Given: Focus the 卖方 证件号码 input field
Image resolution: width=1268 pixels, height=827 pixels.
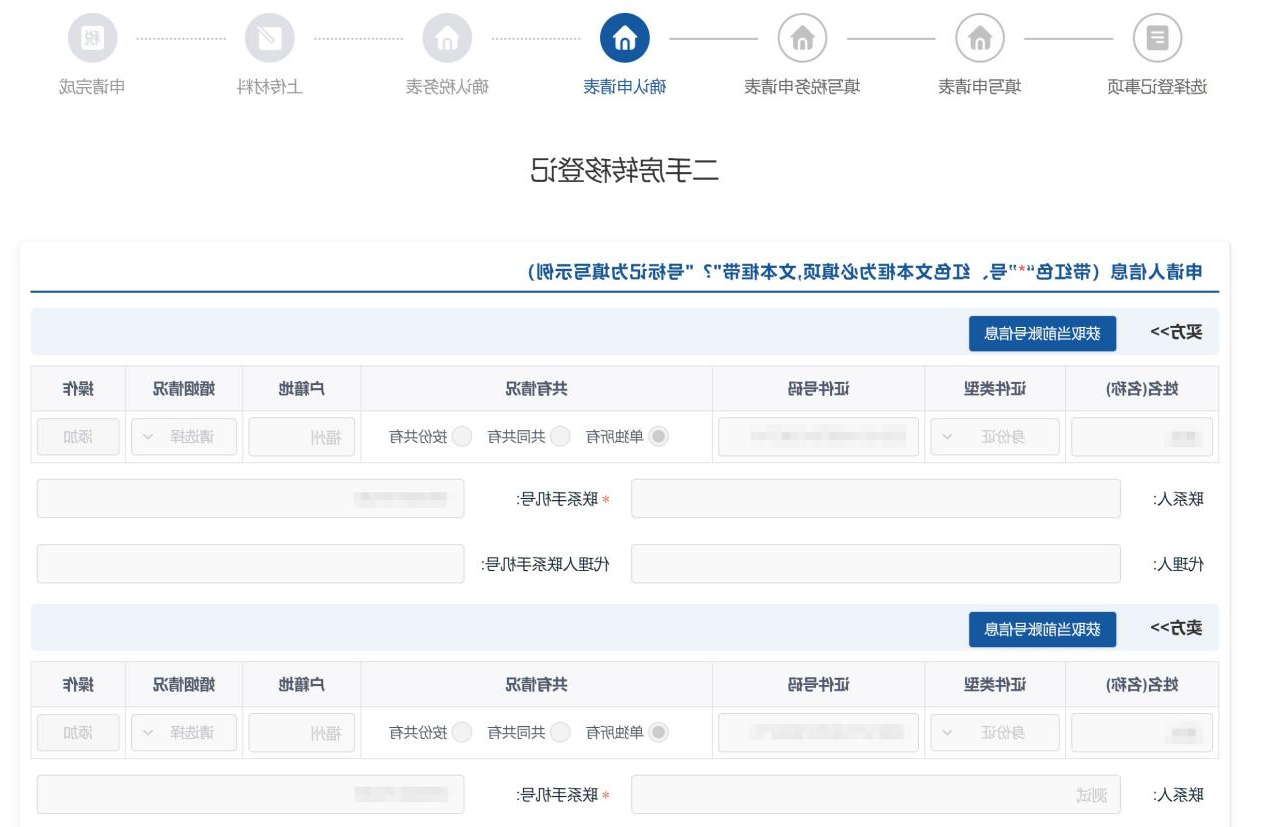Looking at the screenshot, I should point(818,733).
